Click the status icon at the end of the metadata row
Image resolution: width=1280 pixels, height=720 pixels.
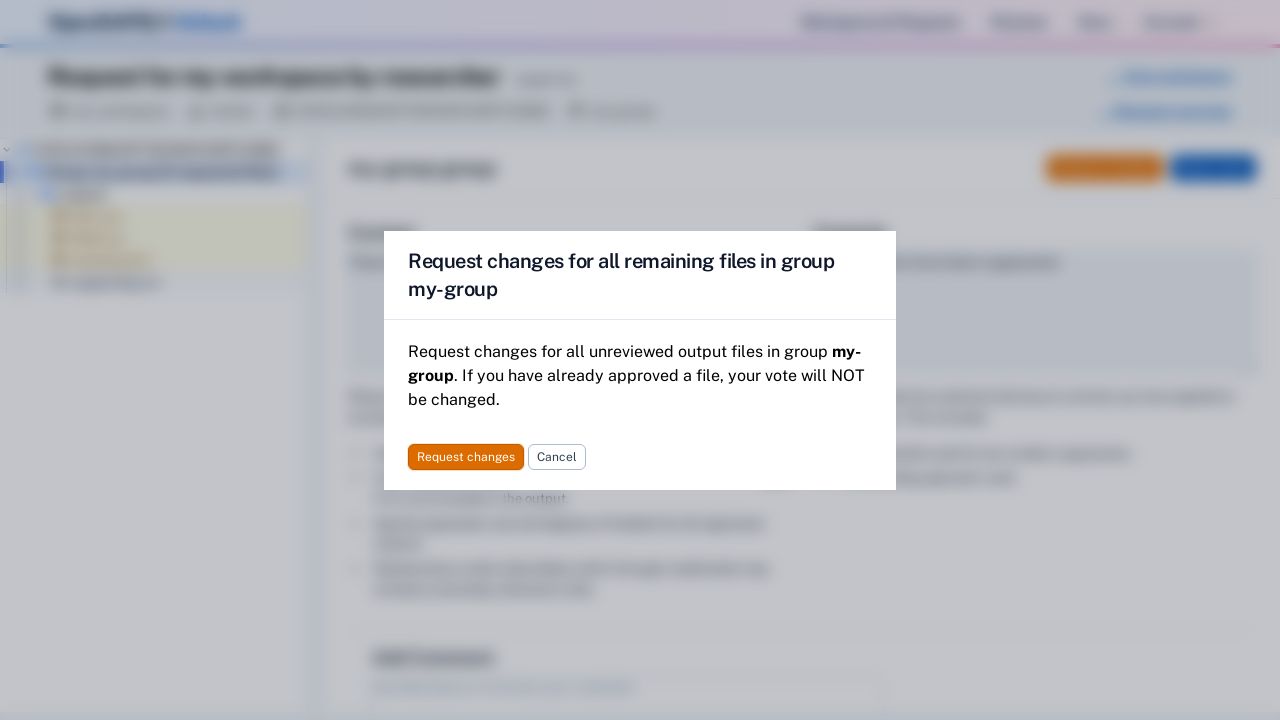coord(578,111)
